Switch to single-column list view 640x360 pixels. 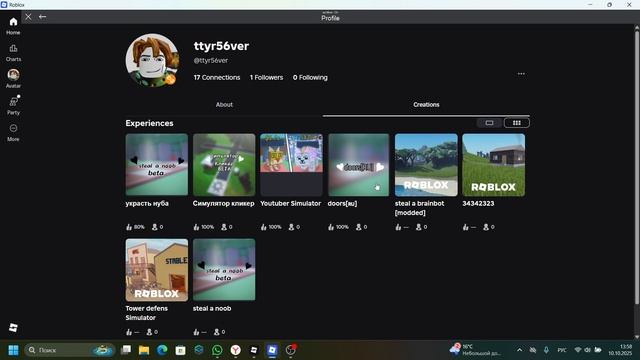point(489,123)
